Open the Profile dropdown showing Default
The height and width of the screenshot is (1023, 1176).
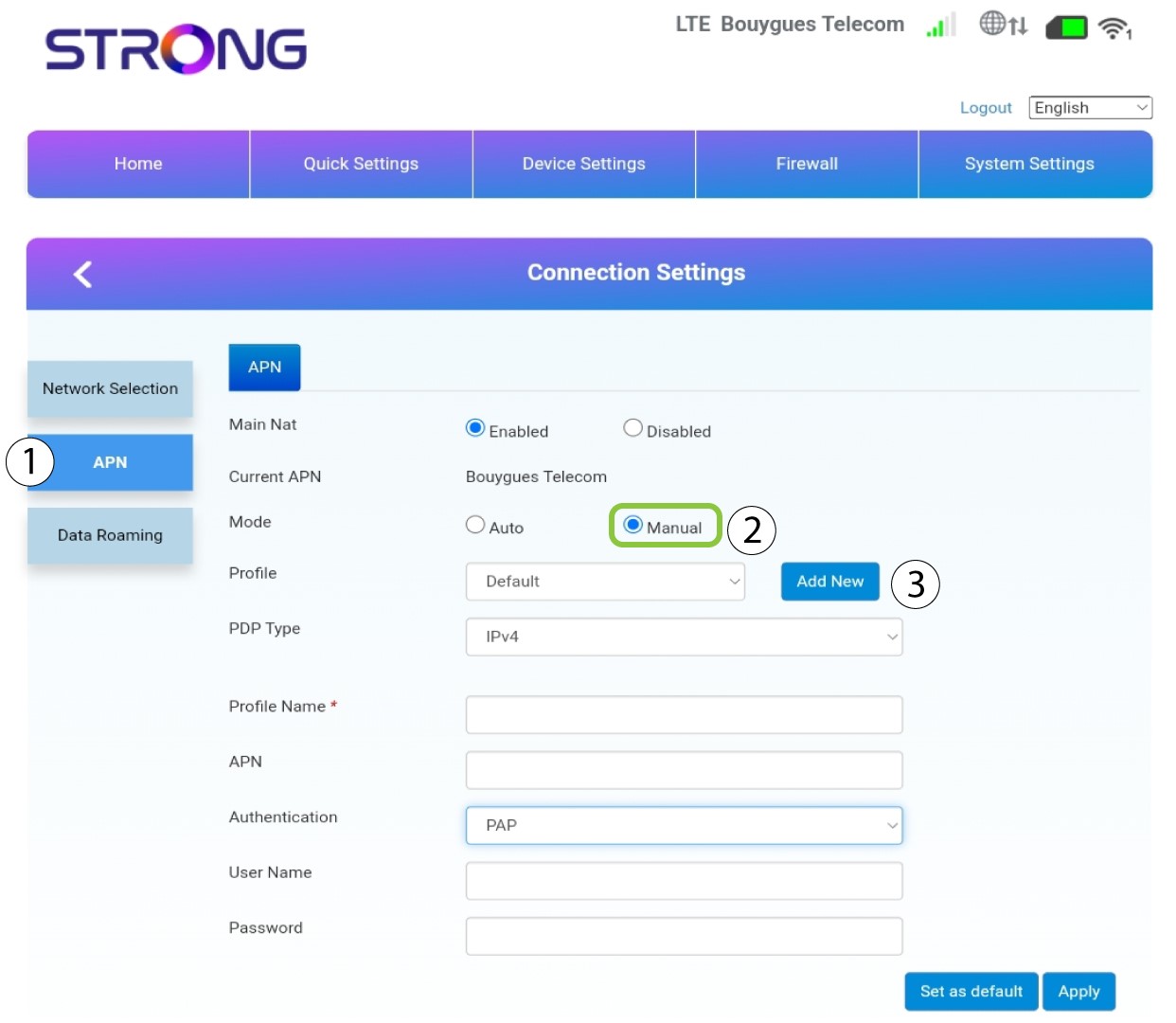tap(605, 582)
